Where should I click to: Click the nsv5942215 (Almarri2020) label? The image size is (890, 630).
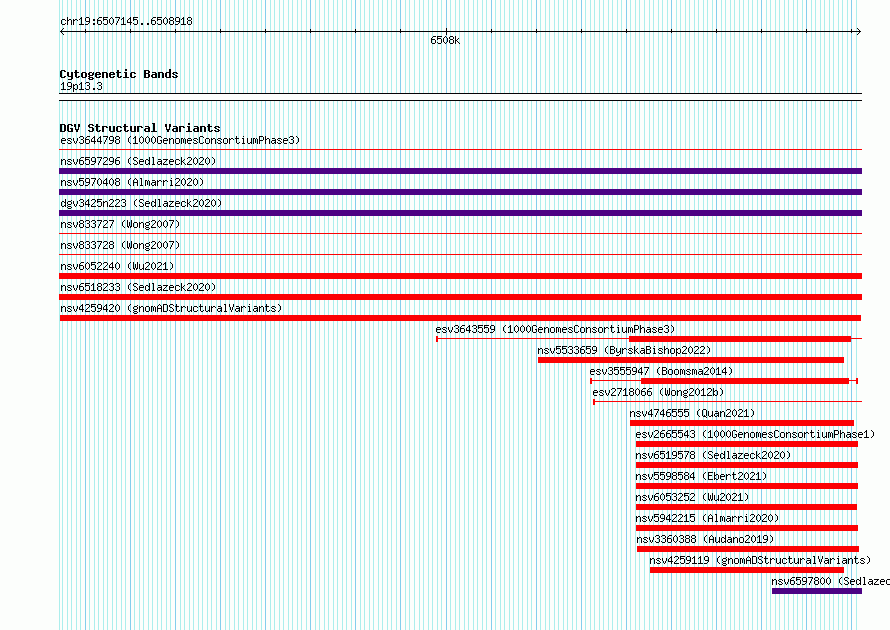click(707, 518)
